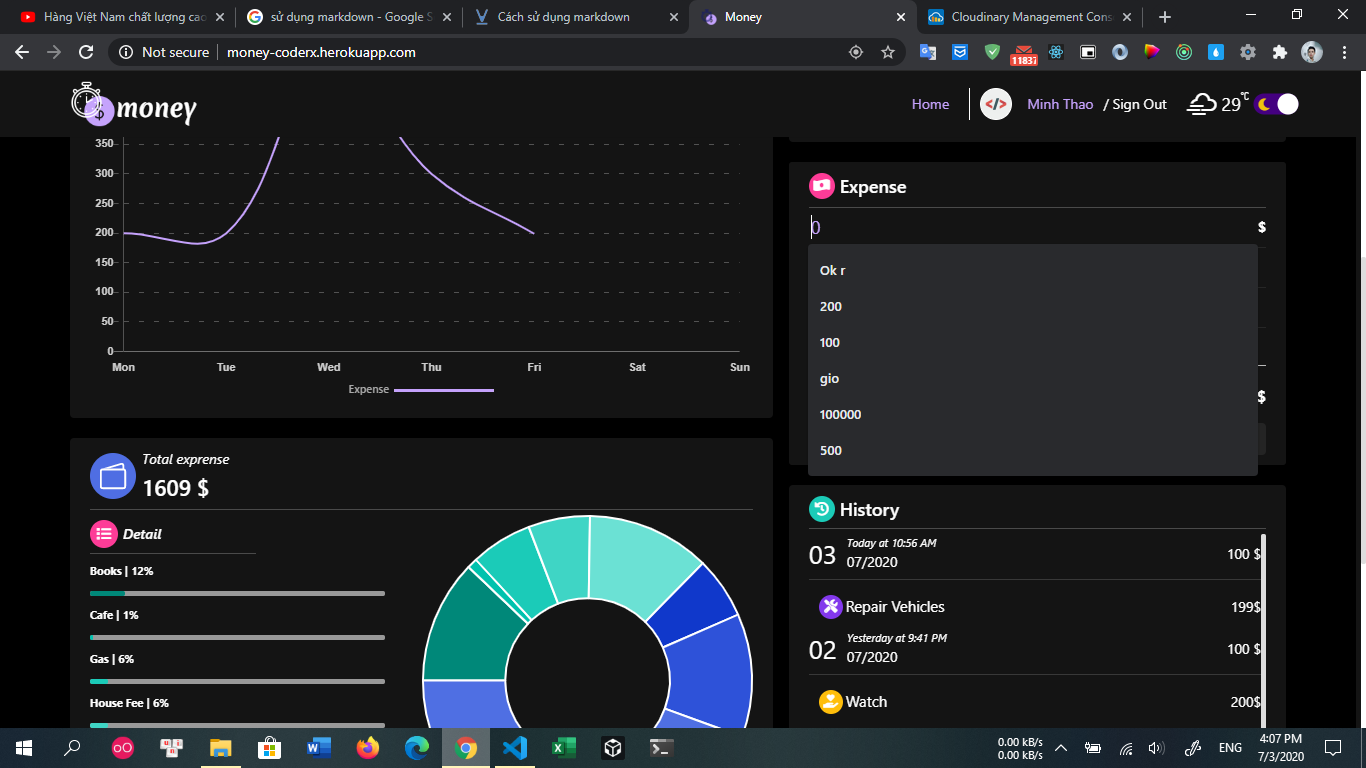Image resolution: width=1366 pixels, height=768 pixels.
Task: Open the code </> icon in the navbar
Action: (995, 103)
